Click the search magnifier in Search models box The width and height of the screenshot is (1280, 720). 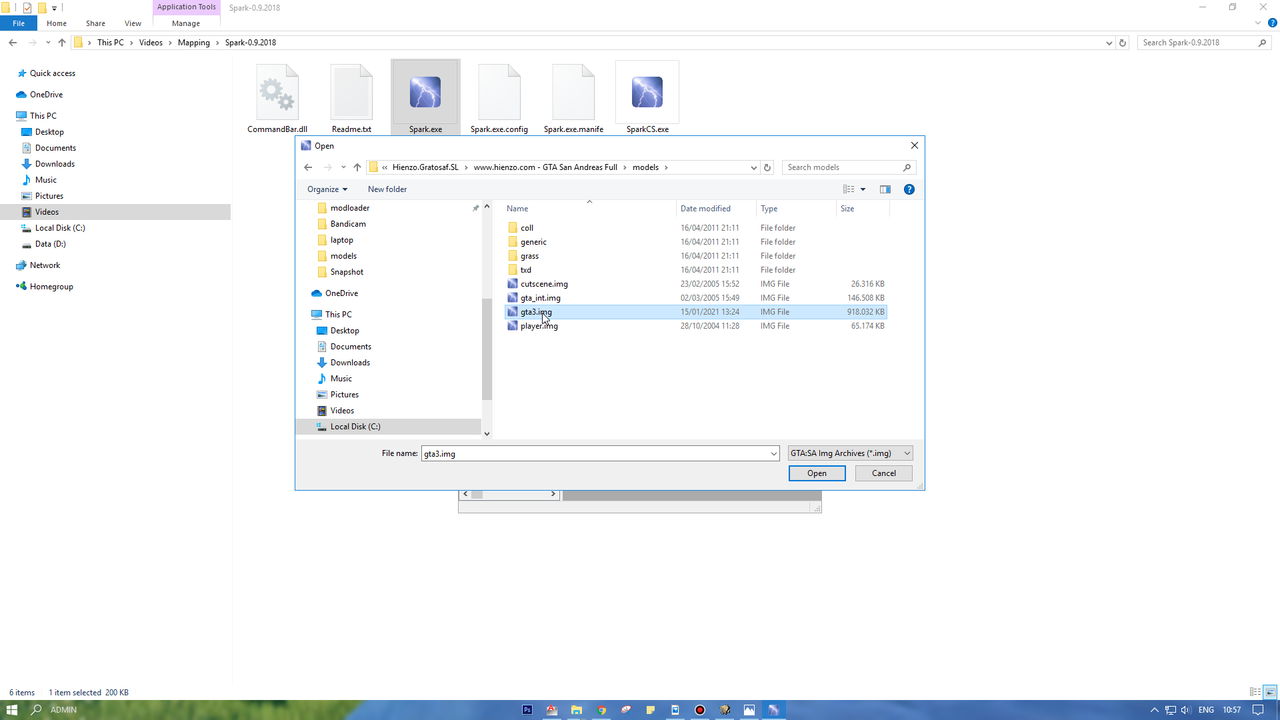point(907,167)
